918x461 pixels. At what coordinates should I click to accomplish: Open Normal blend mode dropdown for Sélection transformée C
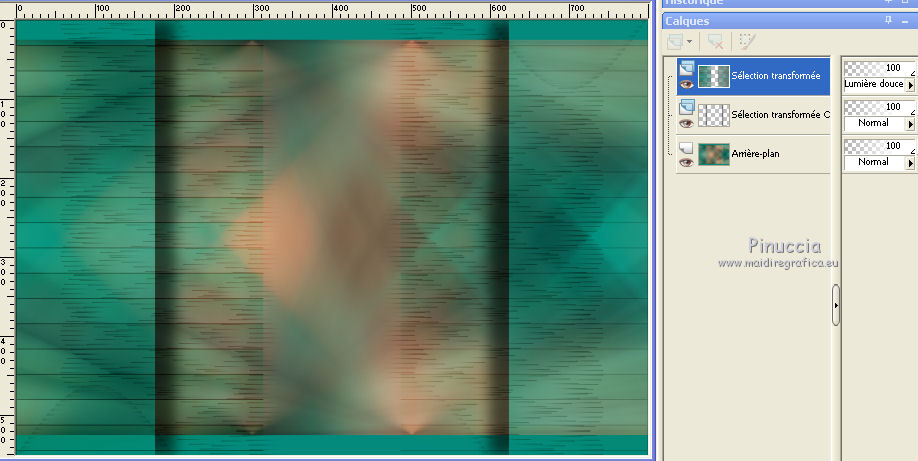(910, 124)
